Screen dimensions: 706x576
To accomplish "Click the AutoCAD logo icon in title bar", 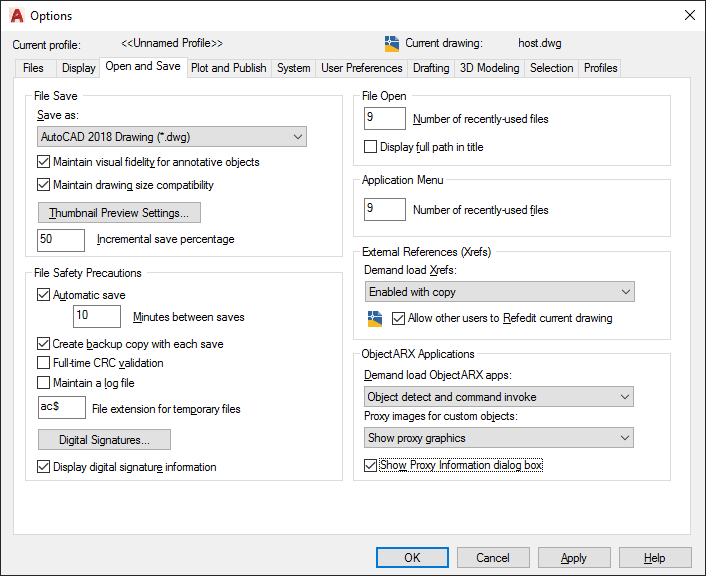I will click(15, 16).
